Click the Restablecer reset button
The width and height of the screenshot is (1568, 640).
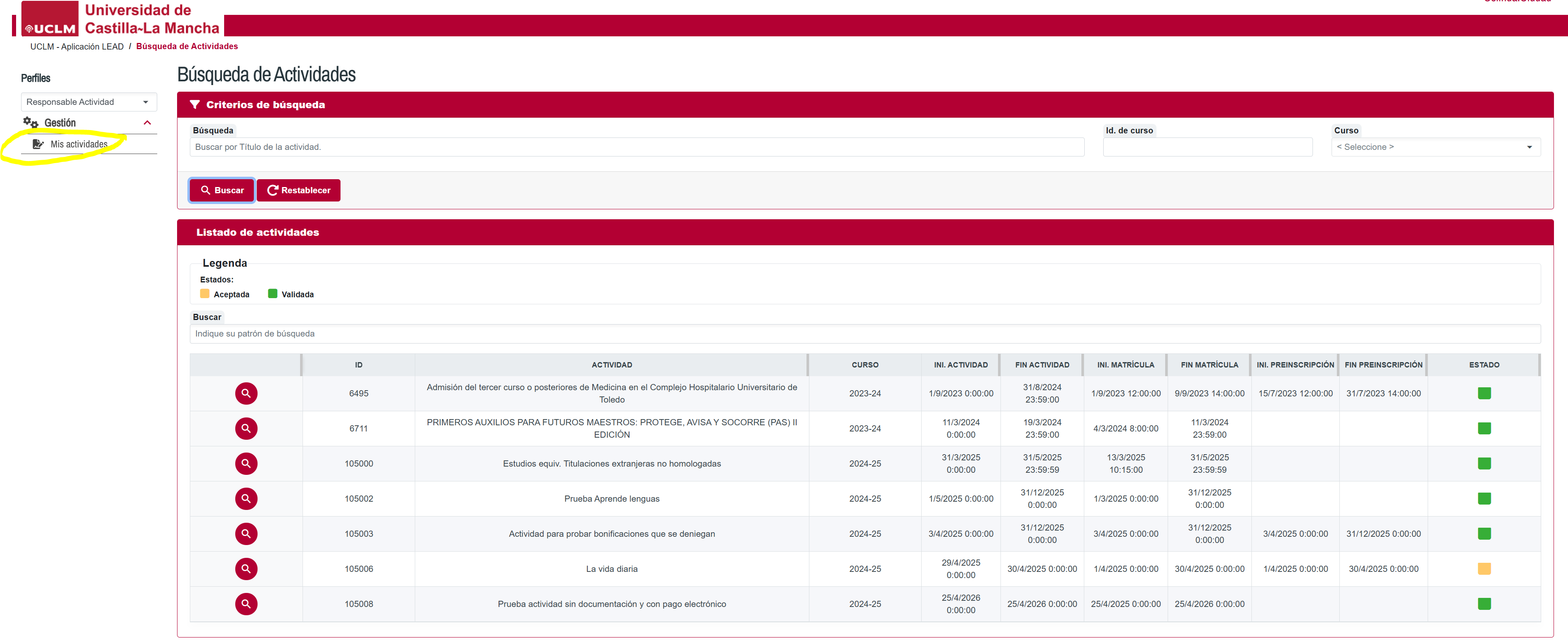pyautogui.click(x=298, y=190)
